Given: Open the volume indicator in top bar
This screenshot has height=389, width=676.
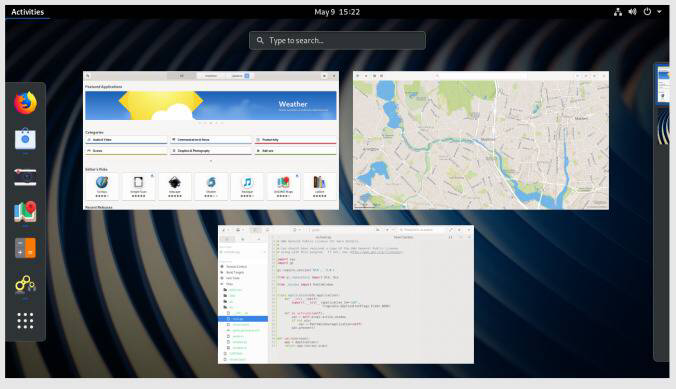Looking at the screenshot, I should tap(632, 12).
